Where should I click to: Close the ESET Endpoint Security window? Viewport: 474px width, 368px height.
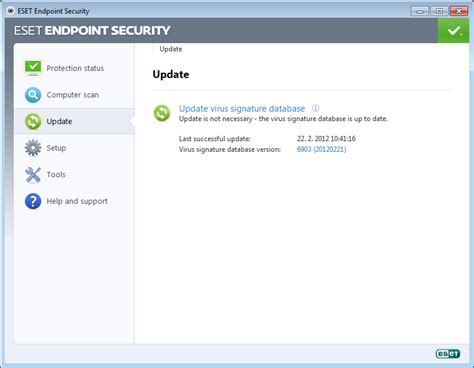coord(459,11)
